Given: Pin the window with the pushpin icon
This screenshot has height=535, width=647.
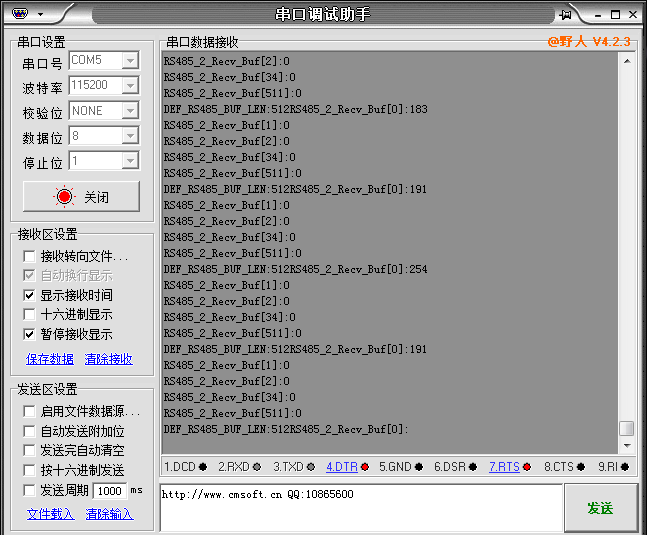Looking at the screenshot, I should [x=566, y=15].
